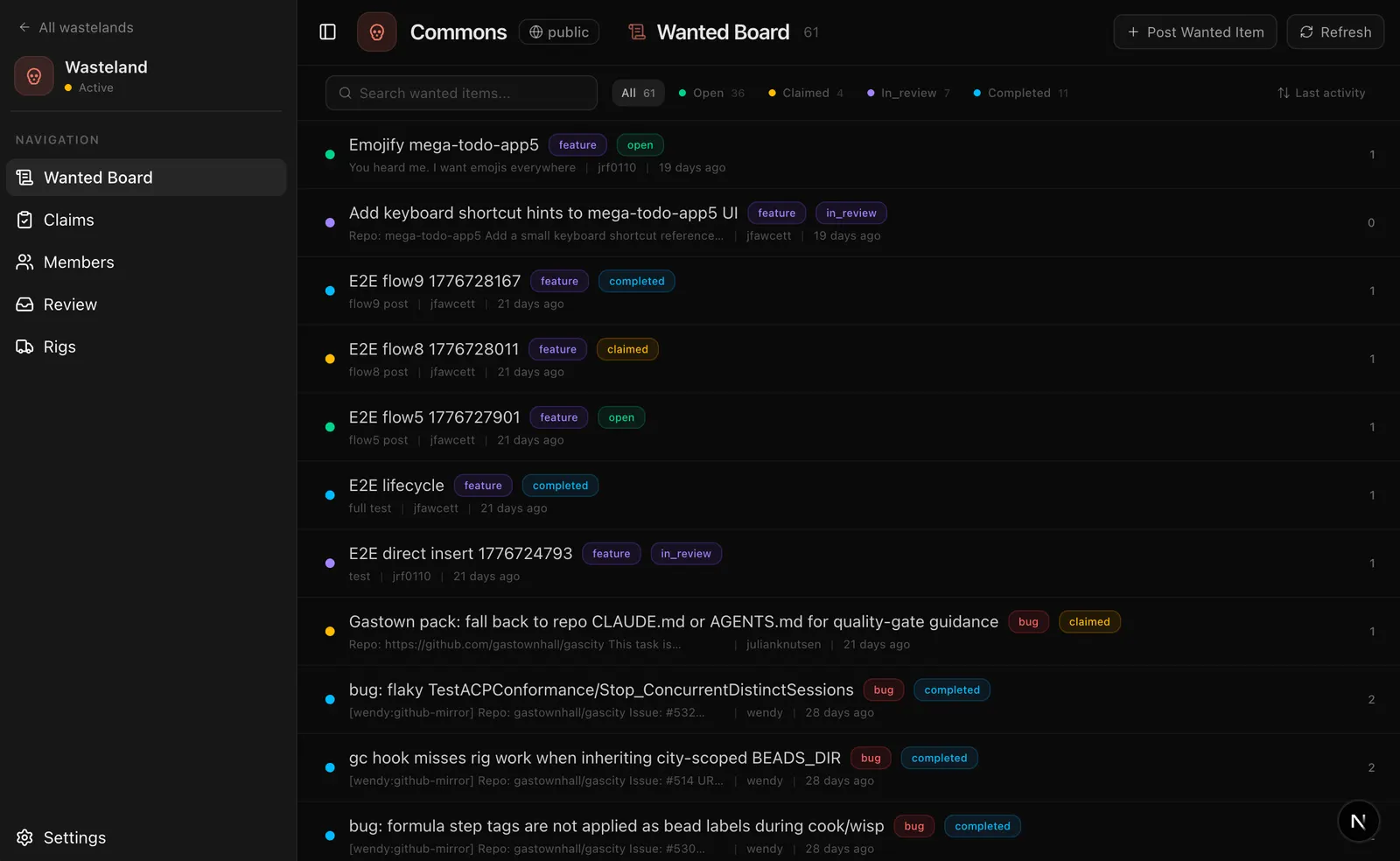1400x861 pixels.
Task: Click the sort arrows icon by Last activity
Action: point(1284,94)
